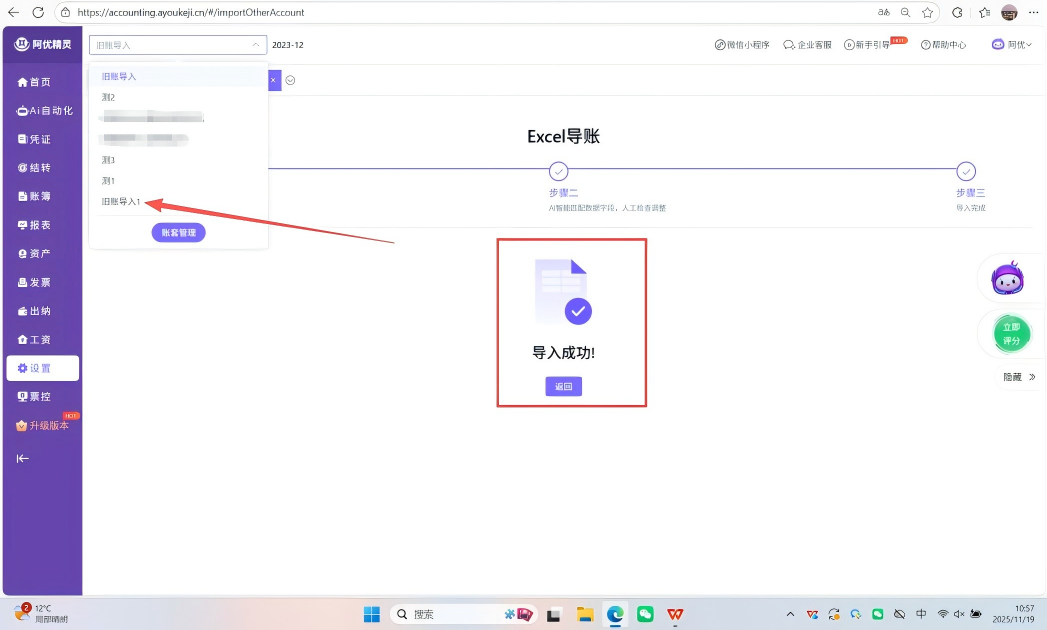The width and height of the screenshot is (1047, 630).
Task: Click the 步骤二 step circle indicator
Action: (x=559, y=171)
